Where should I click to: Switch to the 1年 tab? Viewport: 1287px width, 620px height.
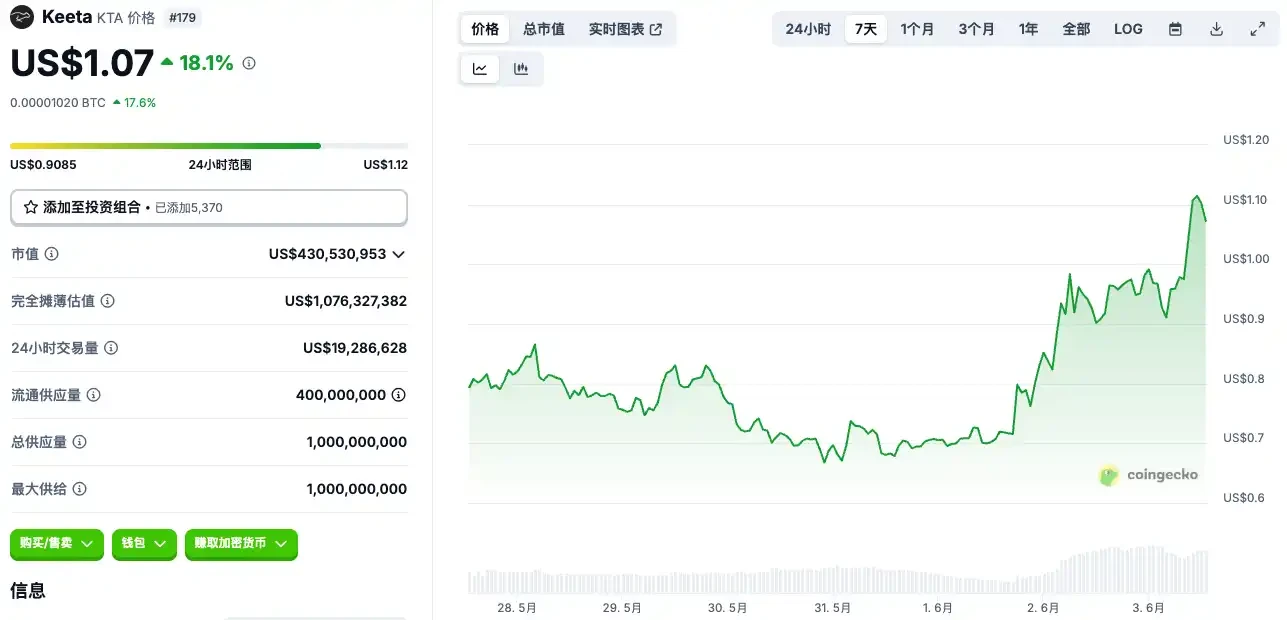tap(1028, 29)
